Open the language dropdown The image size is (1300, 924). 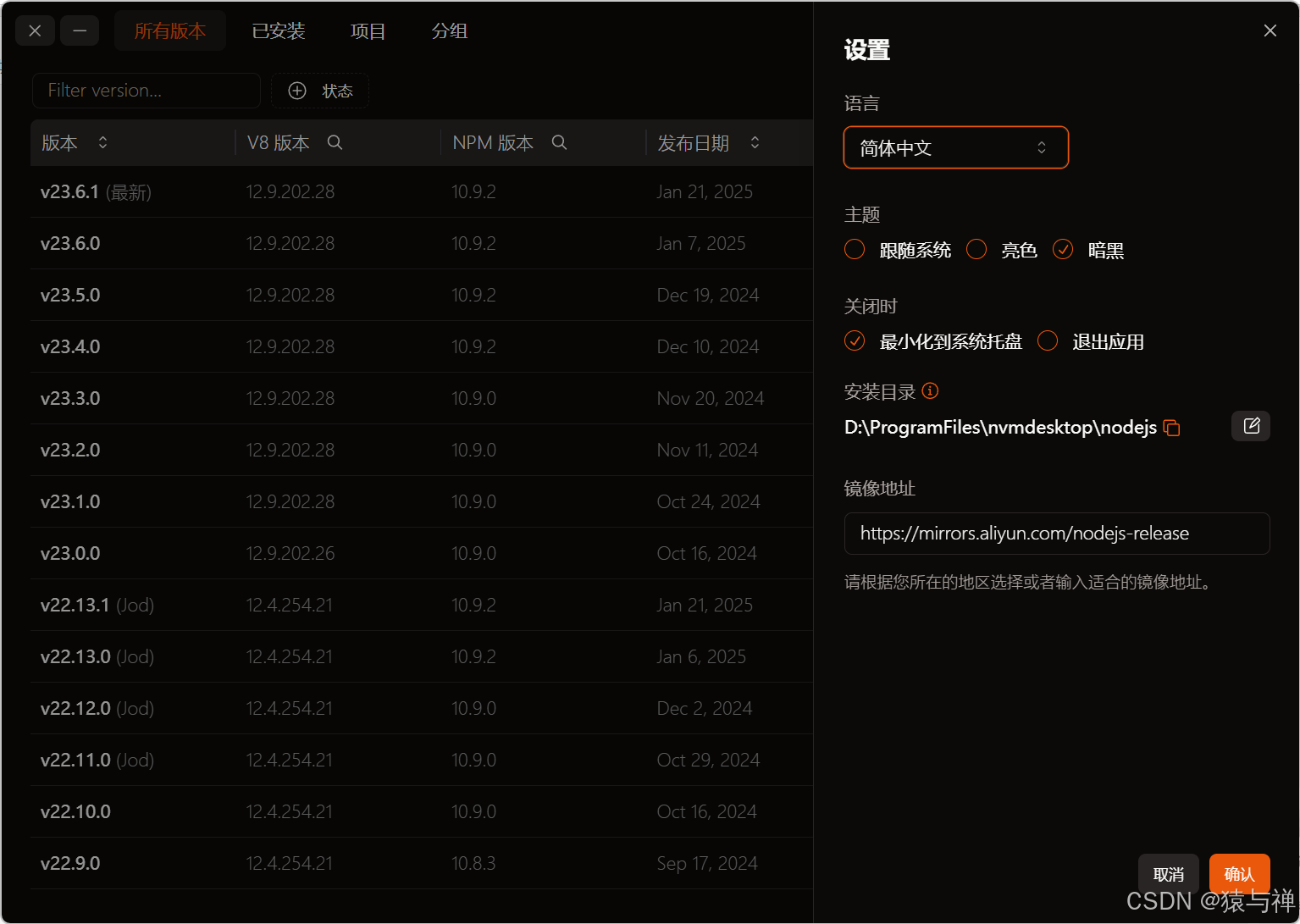[956, 147]
